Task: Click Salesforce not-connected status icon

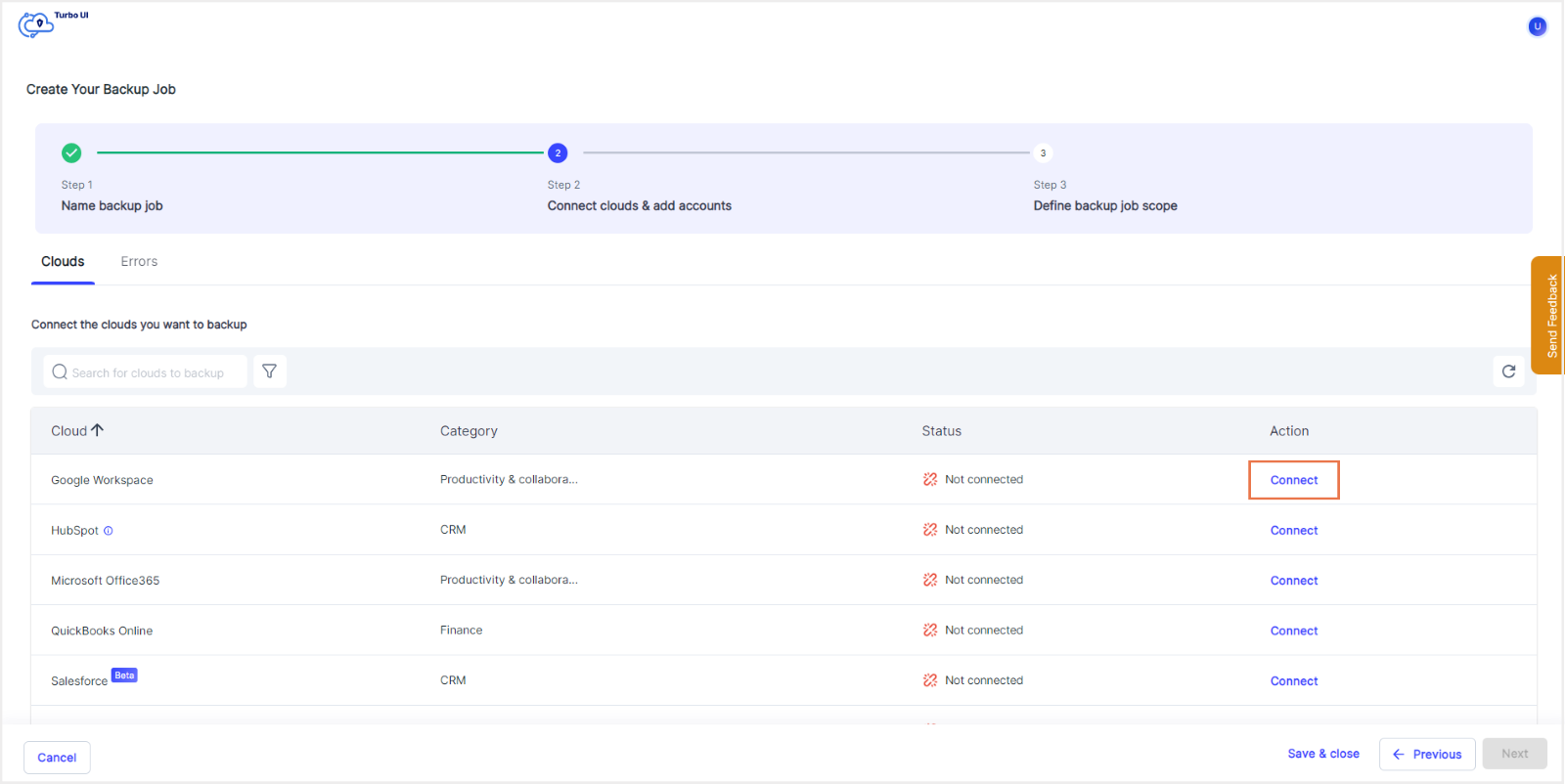Action: [930, 680]
